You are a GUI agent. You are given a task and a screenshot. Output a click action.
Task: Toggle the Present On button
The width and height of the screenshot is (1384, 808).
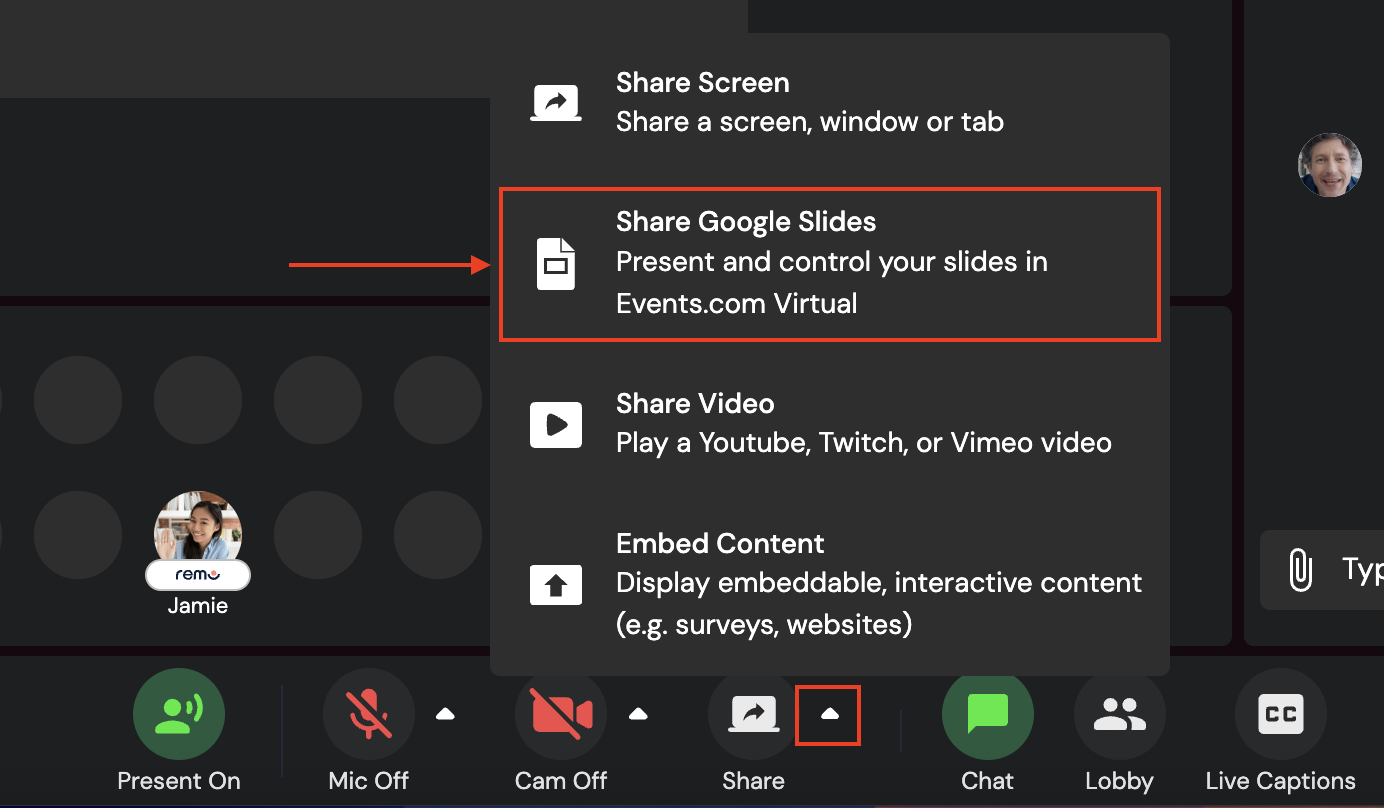click(x=179, y=714)
